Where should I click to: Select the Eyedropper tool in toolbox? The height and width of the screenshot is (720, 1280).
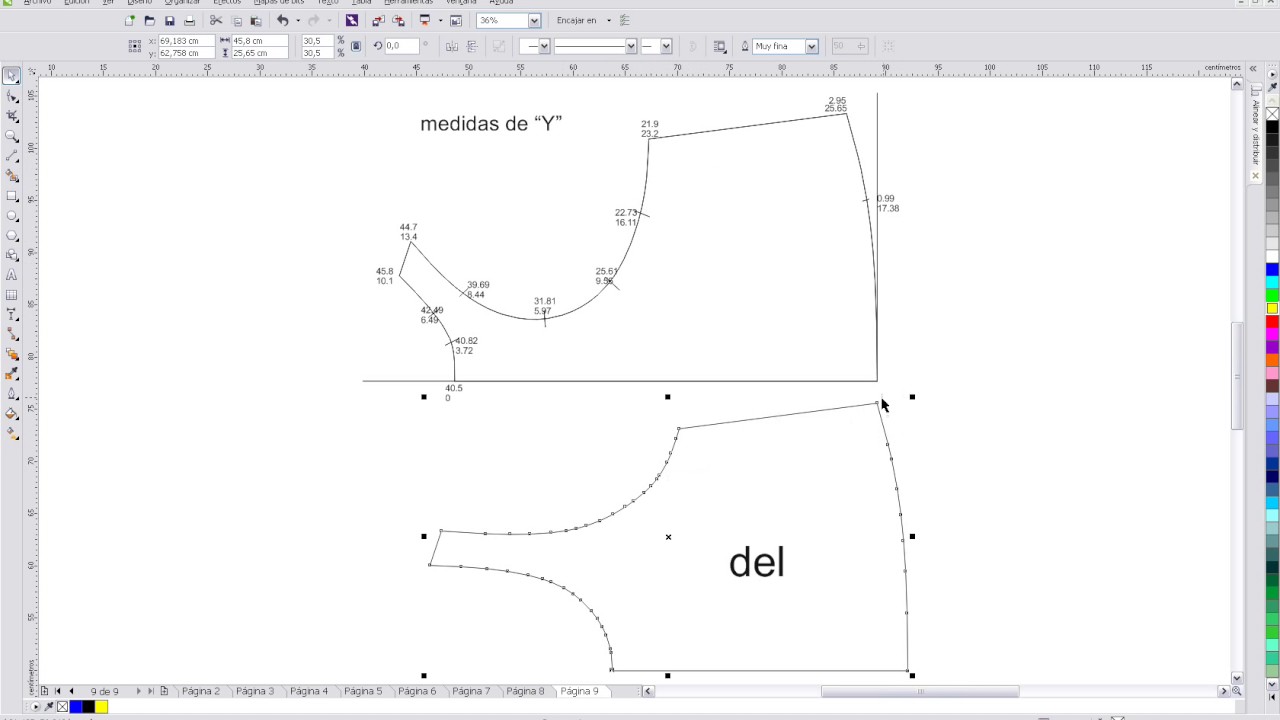click(12, 374)
